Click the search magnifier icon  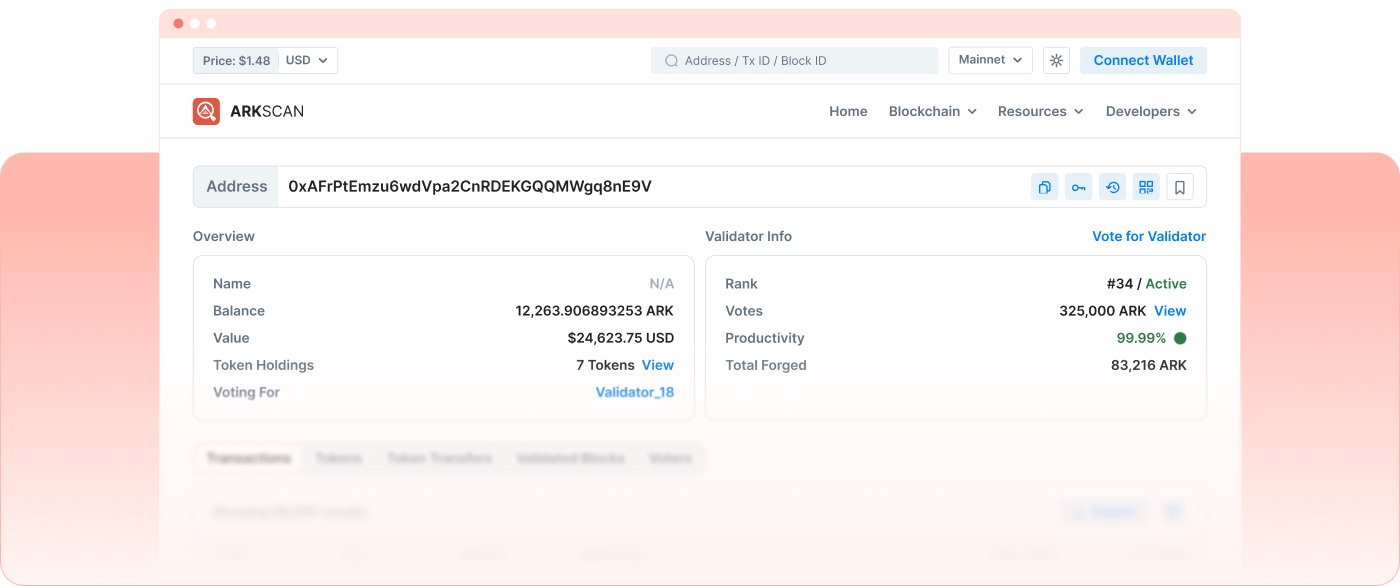pyautogui.click(x=671, y=61)
